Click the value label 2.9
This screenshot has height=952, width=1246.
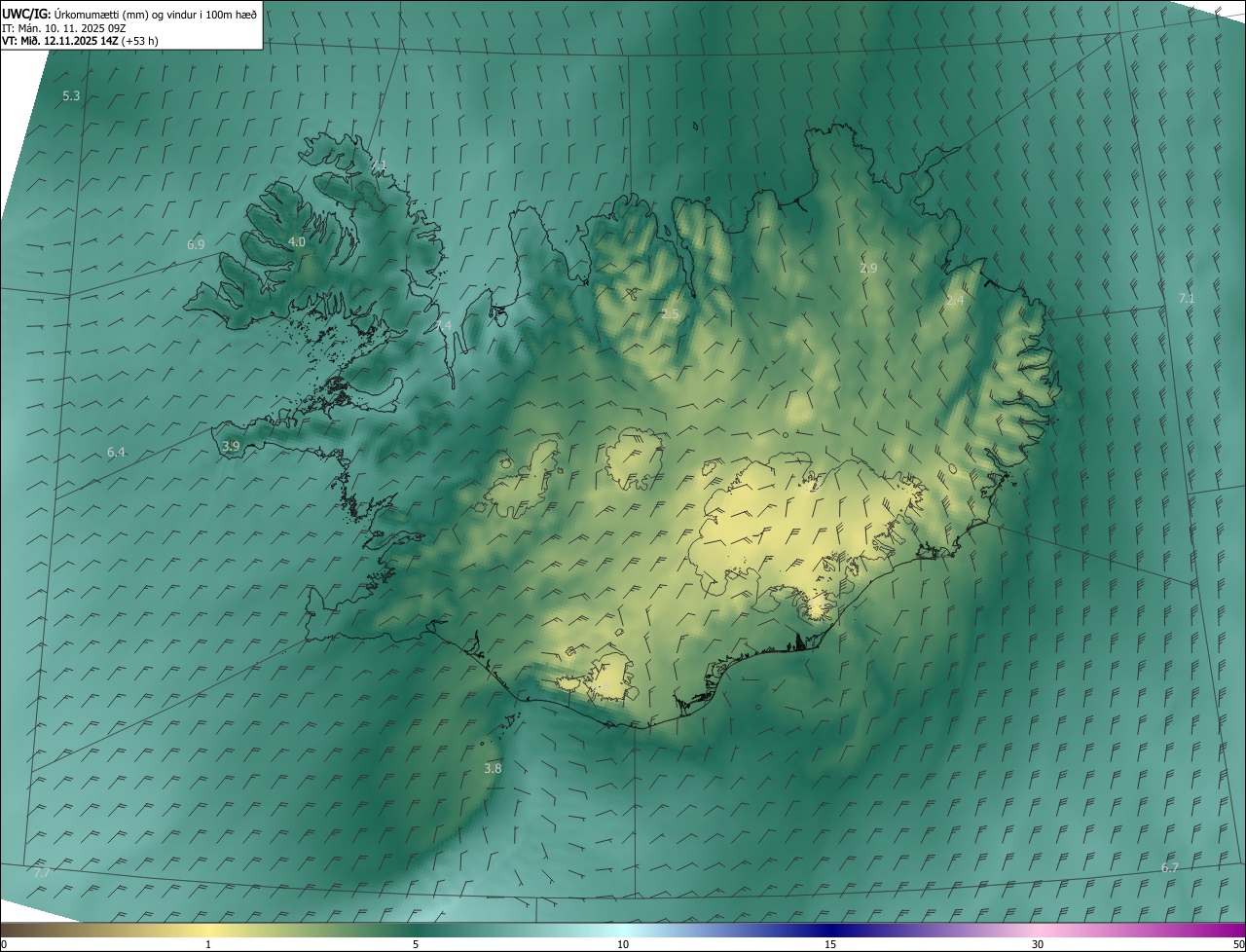tap(868, 268)
